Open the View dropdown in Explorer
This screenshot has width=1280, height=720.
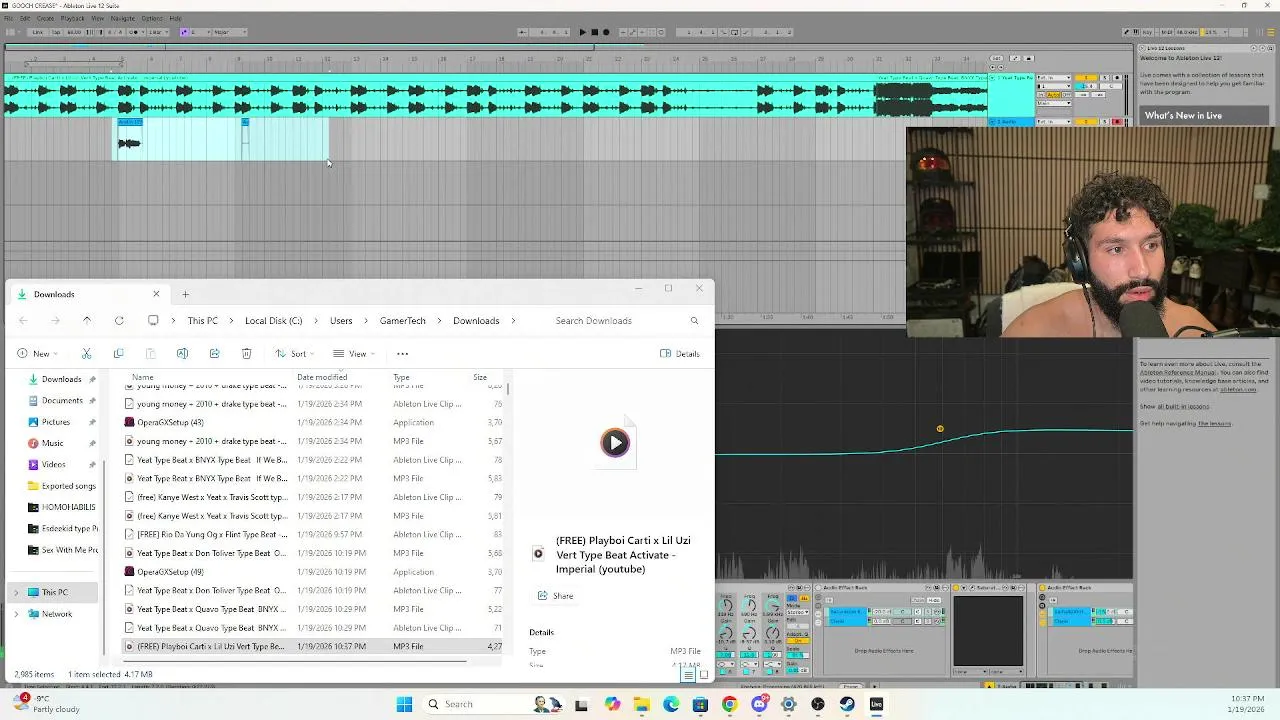[354, 354]
